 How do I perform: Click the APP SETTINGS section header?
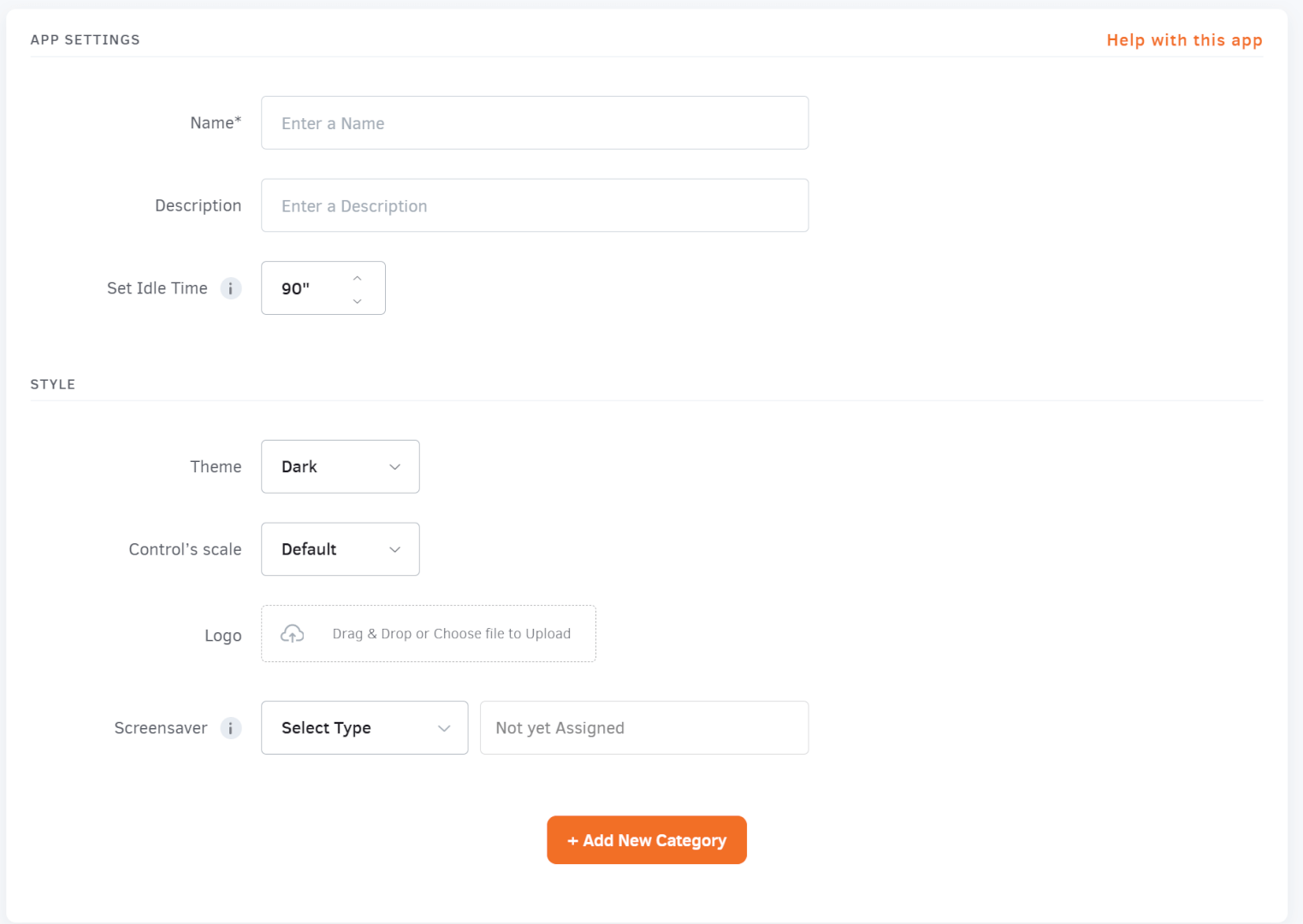tap(85, 39)
